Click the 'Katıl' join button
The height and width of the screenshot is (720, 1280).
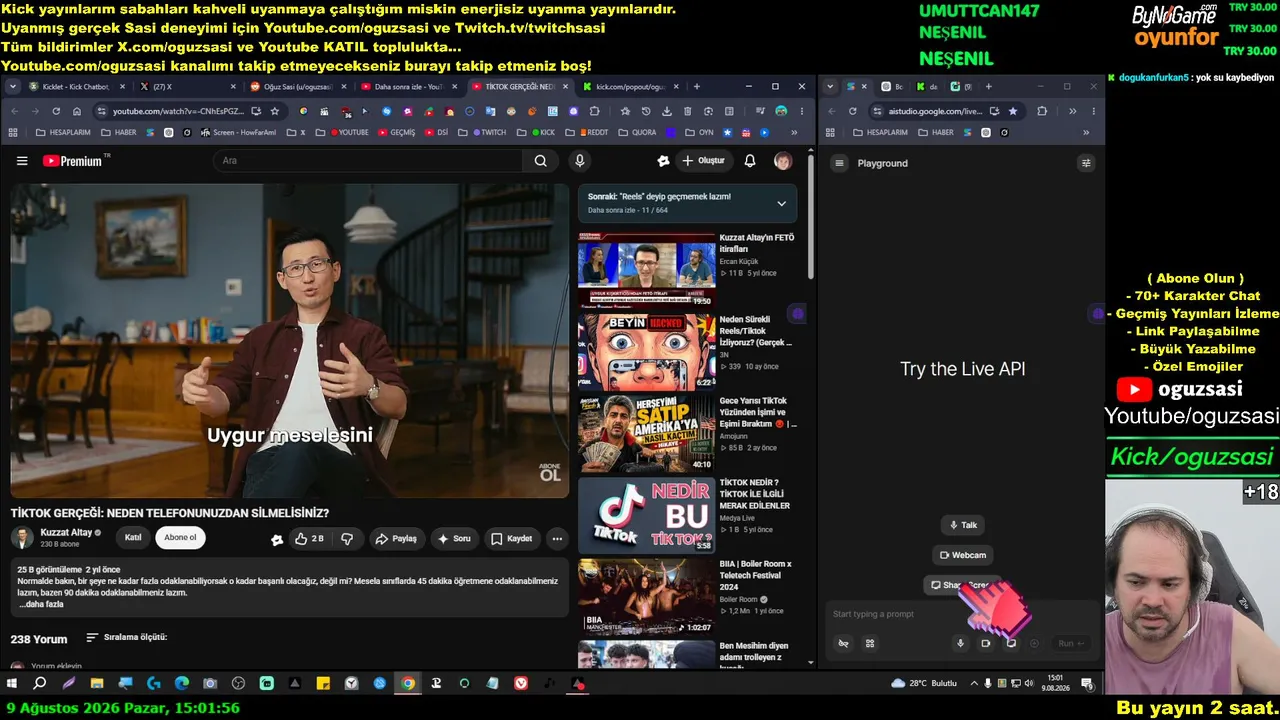click(133, 538)
